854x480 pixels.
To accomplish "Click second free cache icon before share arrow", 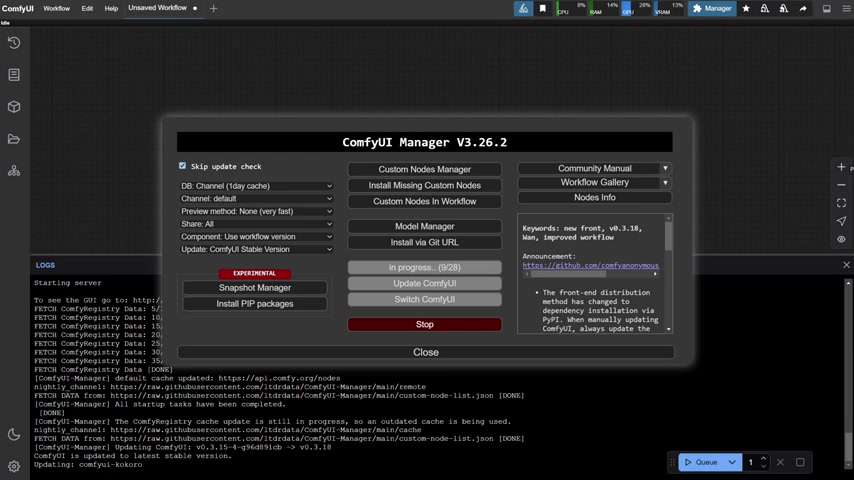I will (x=784, y=8).
